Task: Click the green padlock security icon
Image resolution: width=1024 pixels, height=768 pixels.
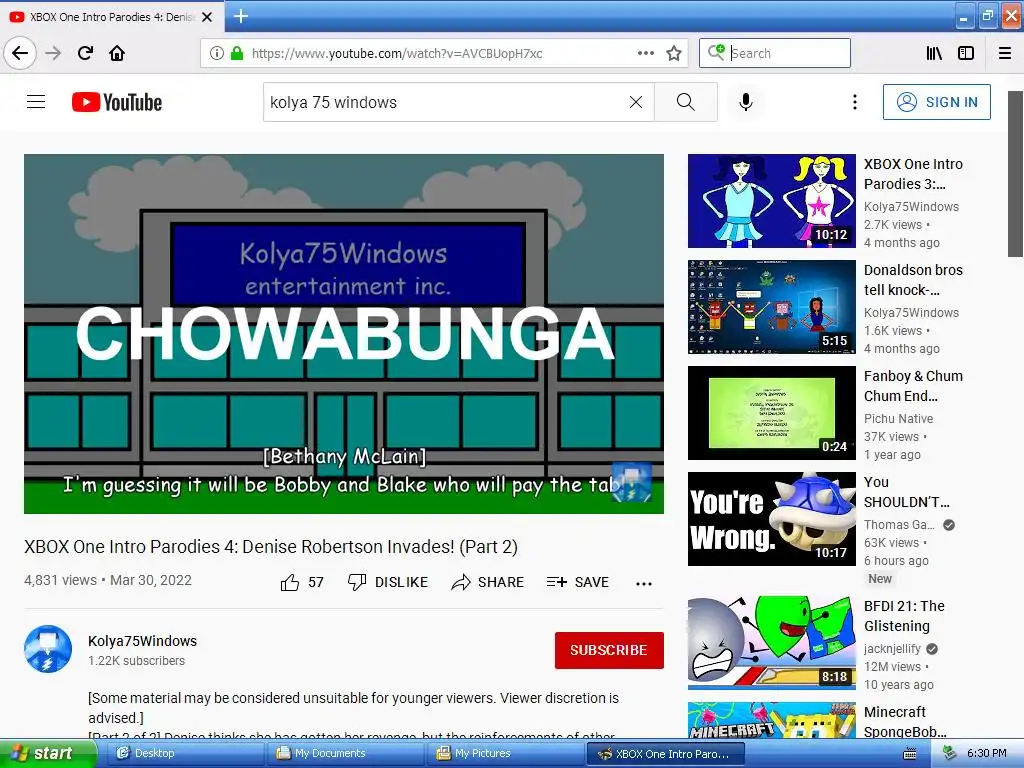Action: [x=237, y=53]
